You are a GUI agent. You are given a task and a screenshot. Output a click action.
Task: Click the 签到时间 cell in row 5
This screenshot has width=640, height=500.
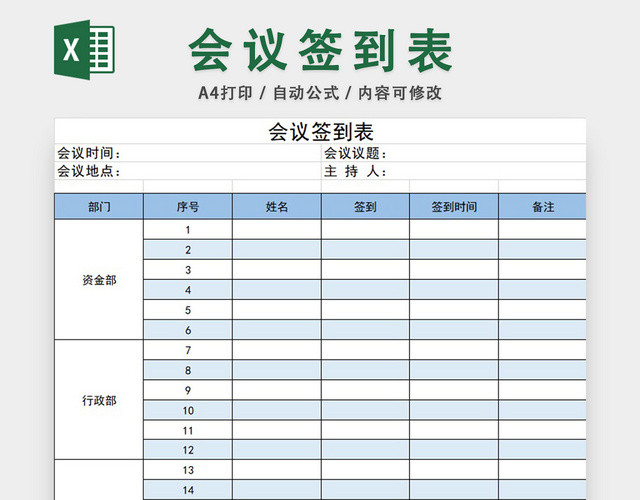click(454, 310)
